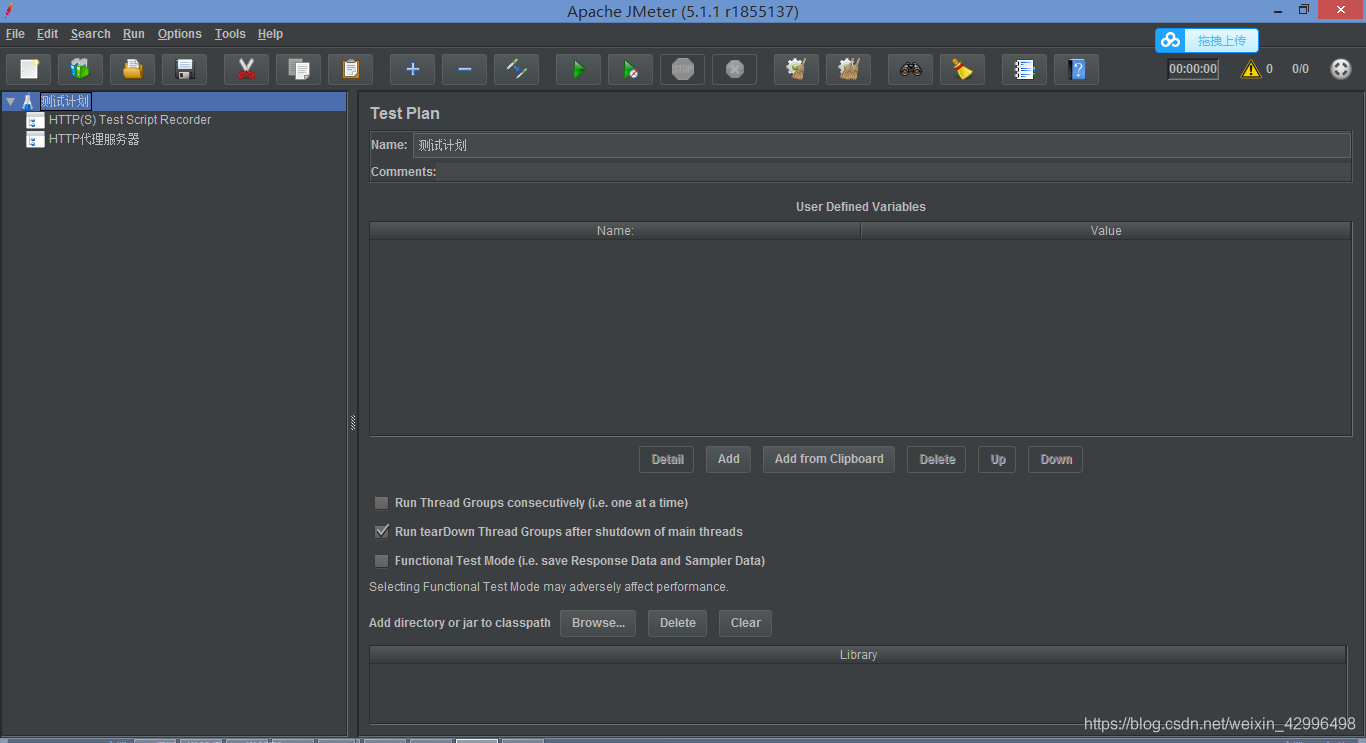Click the New test plan toolbar icon
1366x743 pixels.
29,69
